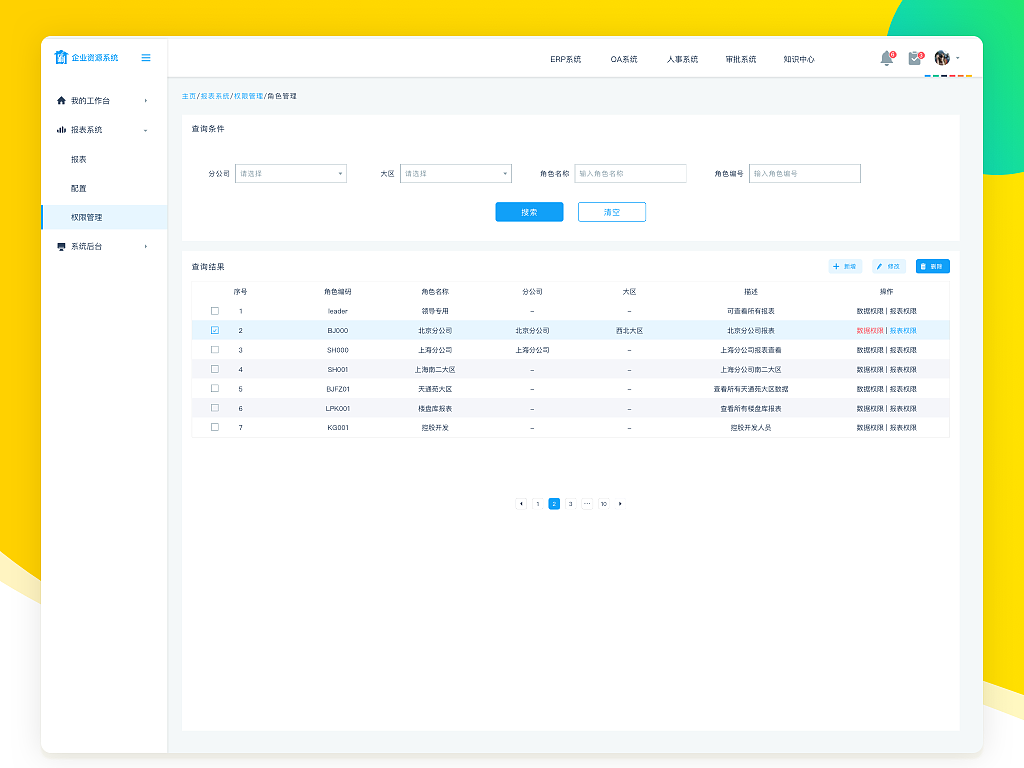1024x768 pixels.
Task: Check the checkbox for row 5 BJFZ01
Action: point(215,388)
